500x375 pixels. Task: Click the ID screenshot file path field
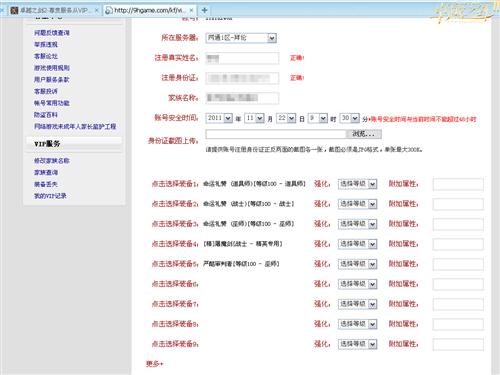pos(276,134)
